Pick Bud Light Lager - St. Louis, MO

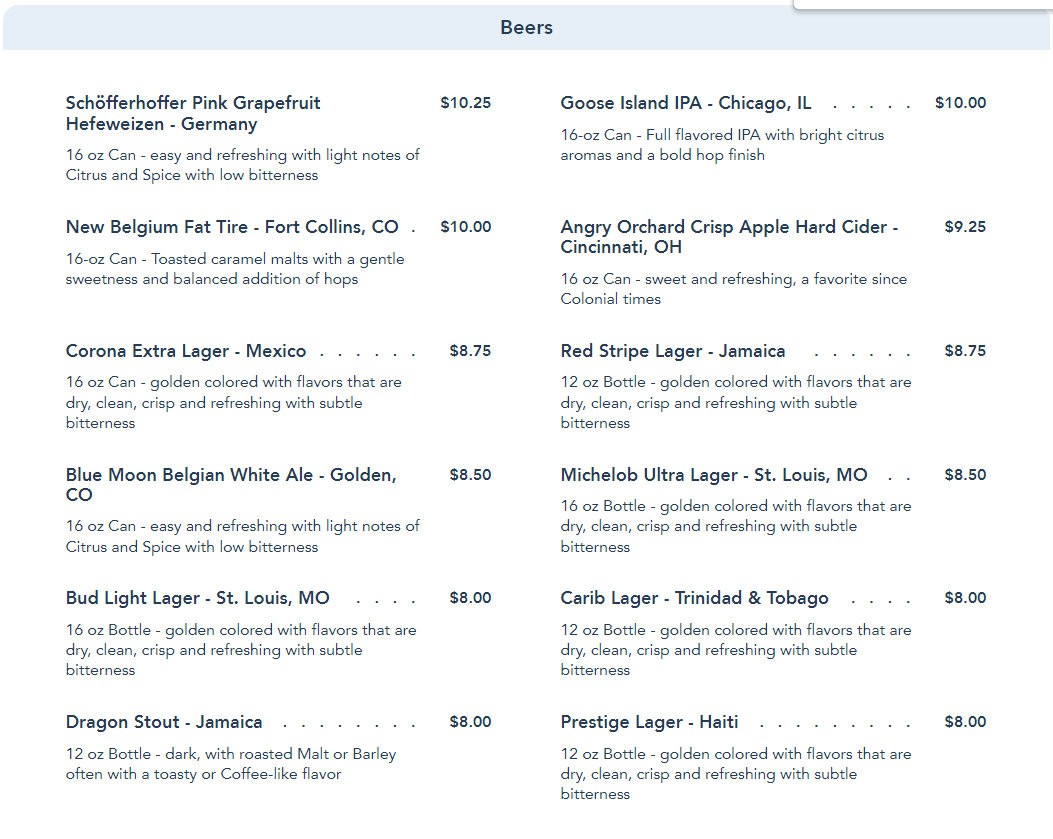(x=198, y=598)
